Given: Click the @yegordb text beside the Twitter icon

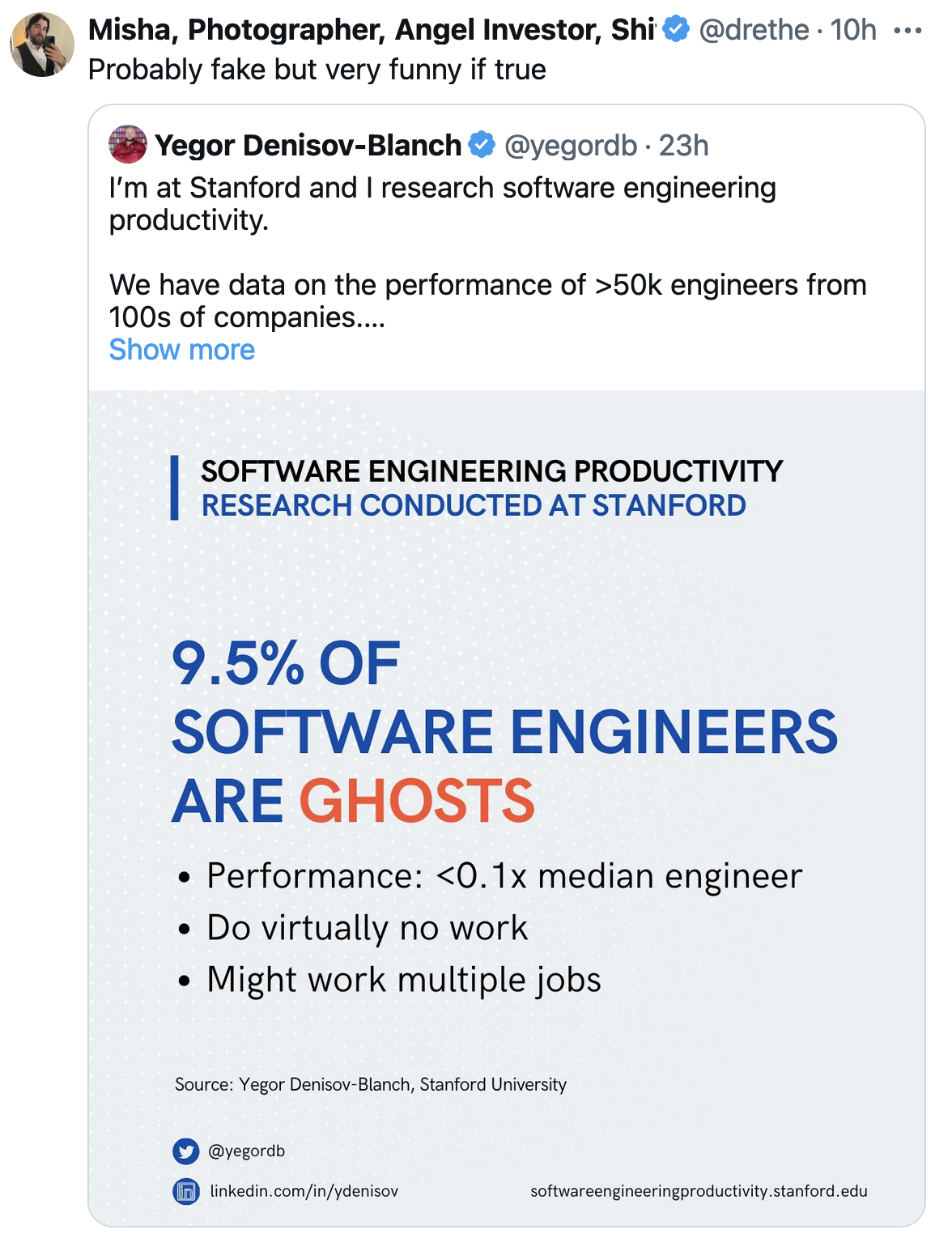Looking at the screenshot, I should [x=247, y=1151].
